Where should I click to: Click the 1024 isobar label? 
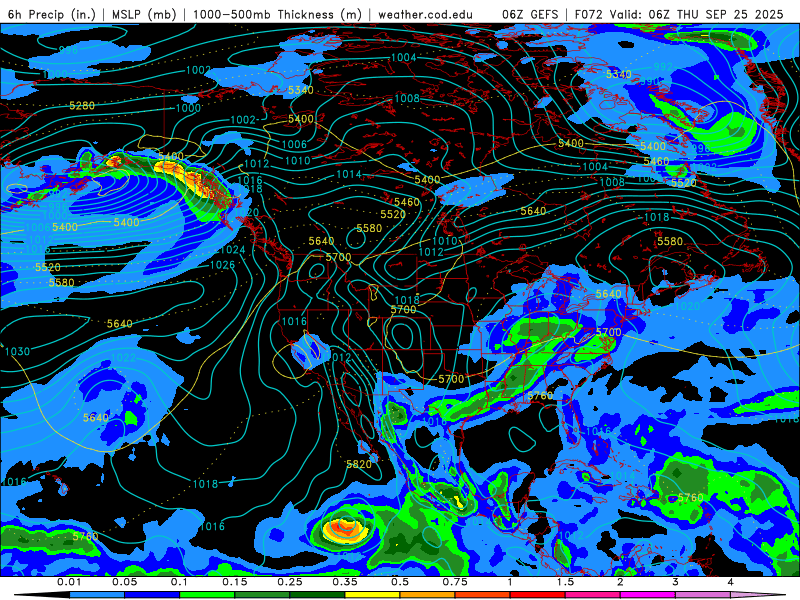[233, 250]
